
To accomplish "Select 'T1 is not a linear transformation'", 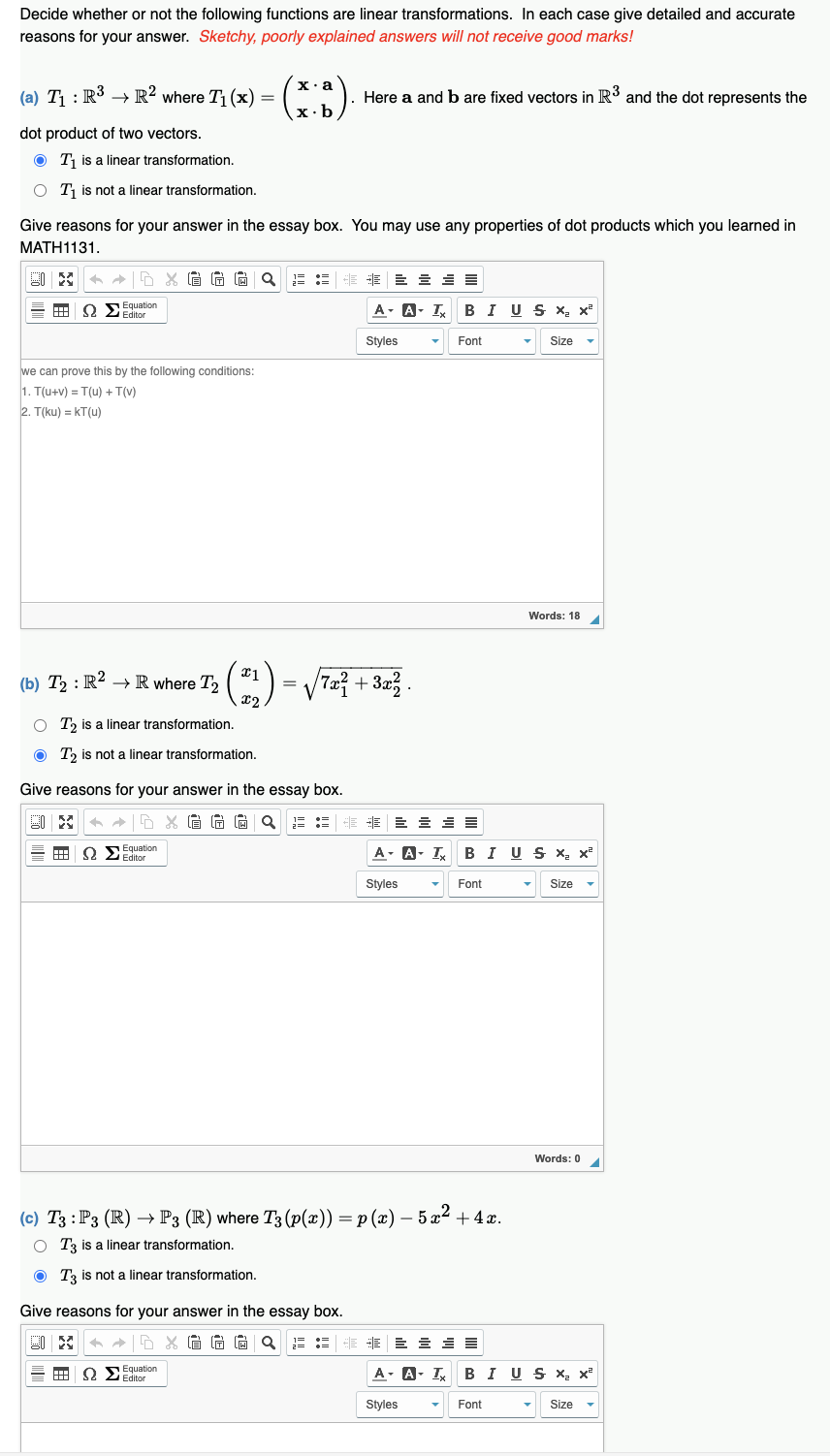I will [x=40, y=190].
